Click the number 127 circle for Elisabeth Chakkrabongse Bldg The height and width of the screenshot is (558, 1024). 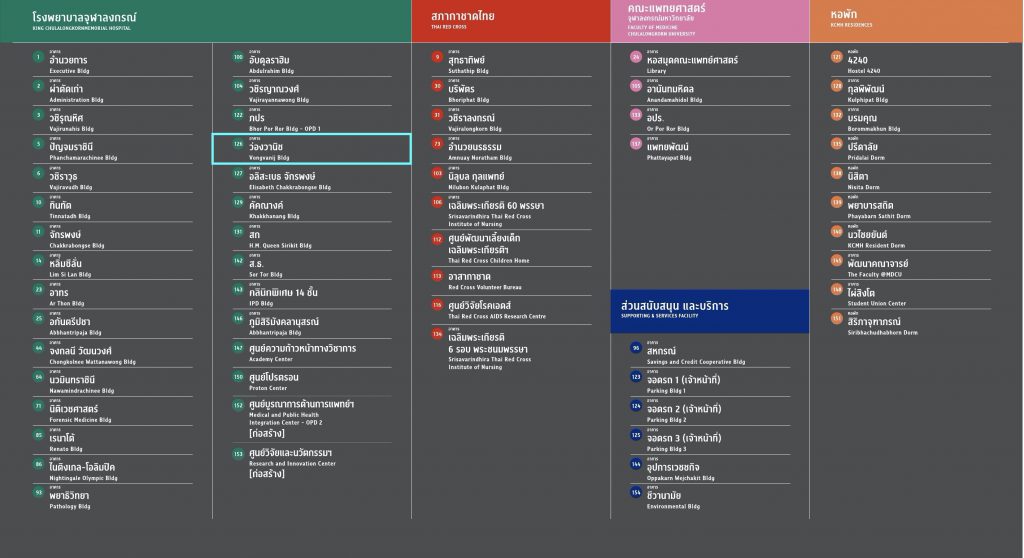click(238, 173)
